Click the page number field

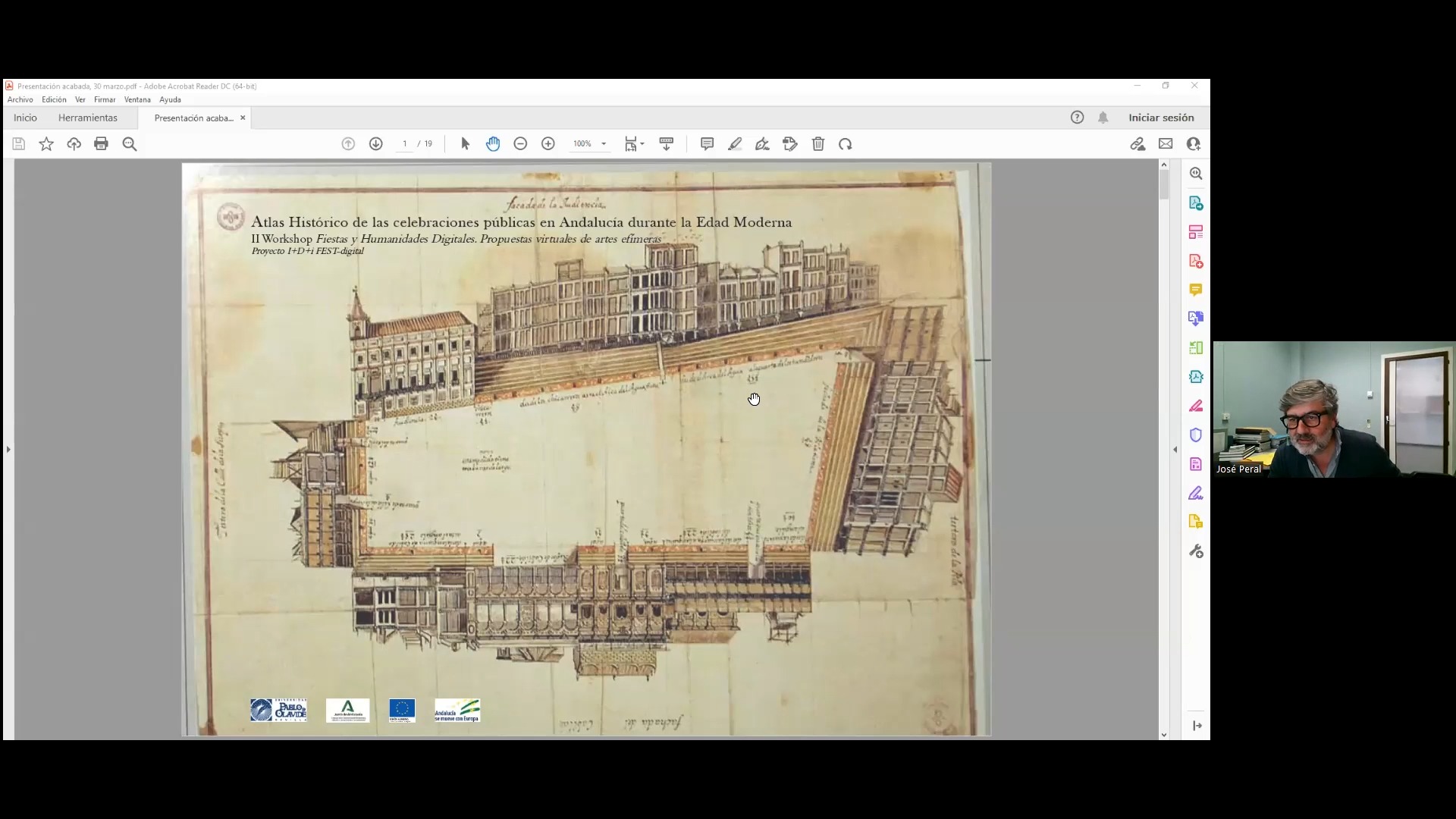tap(405, 144)
